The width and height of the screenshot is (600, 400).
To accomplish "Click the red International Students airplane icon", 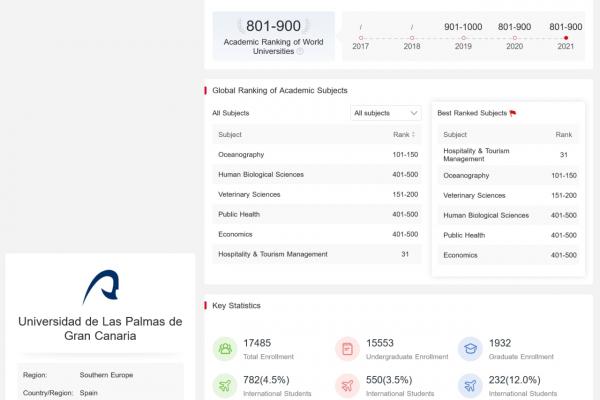I will [x=347, y=385].
